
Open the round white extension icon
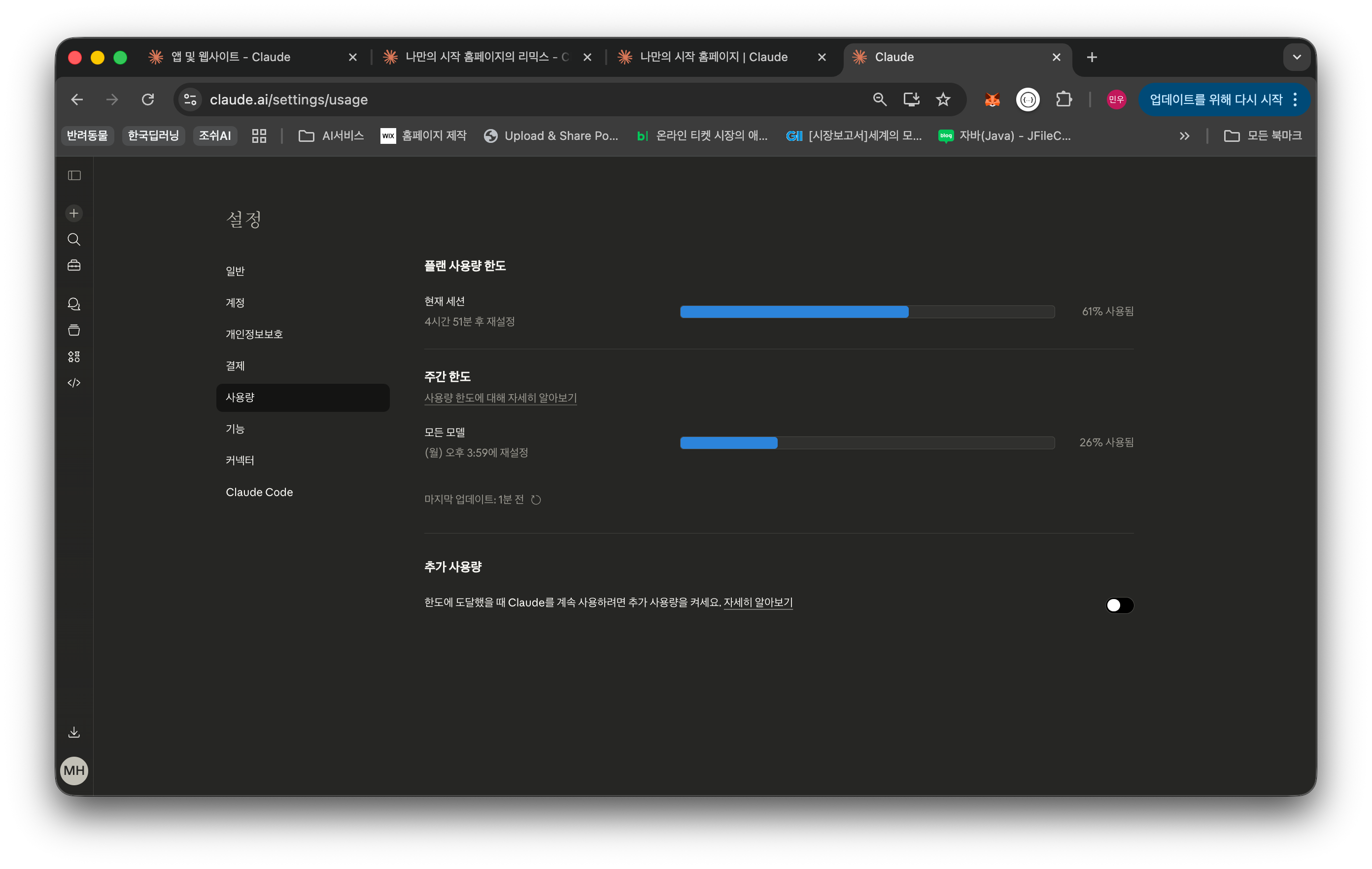click(1028, 100)
